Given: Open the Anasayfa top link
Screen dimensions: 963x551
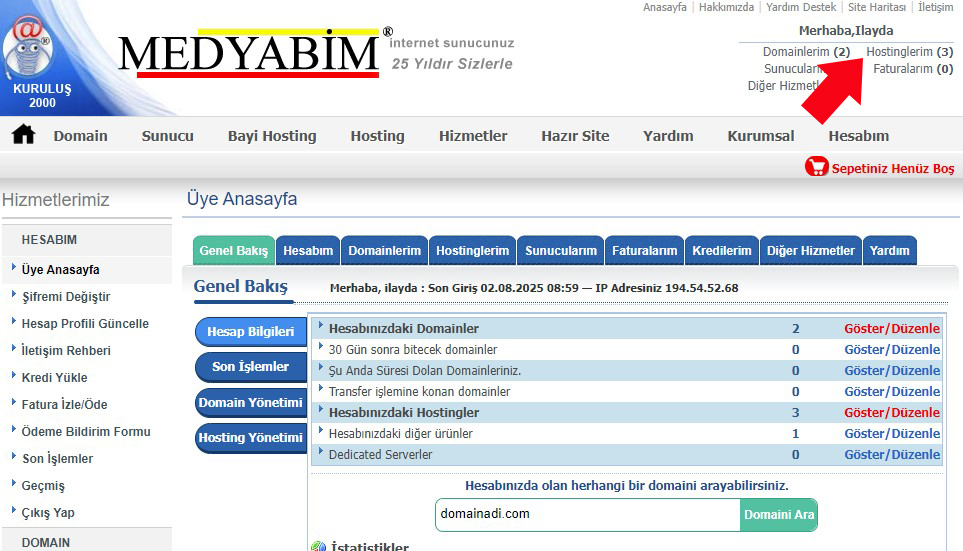Looking at the screenshot, I should [665, 7].
